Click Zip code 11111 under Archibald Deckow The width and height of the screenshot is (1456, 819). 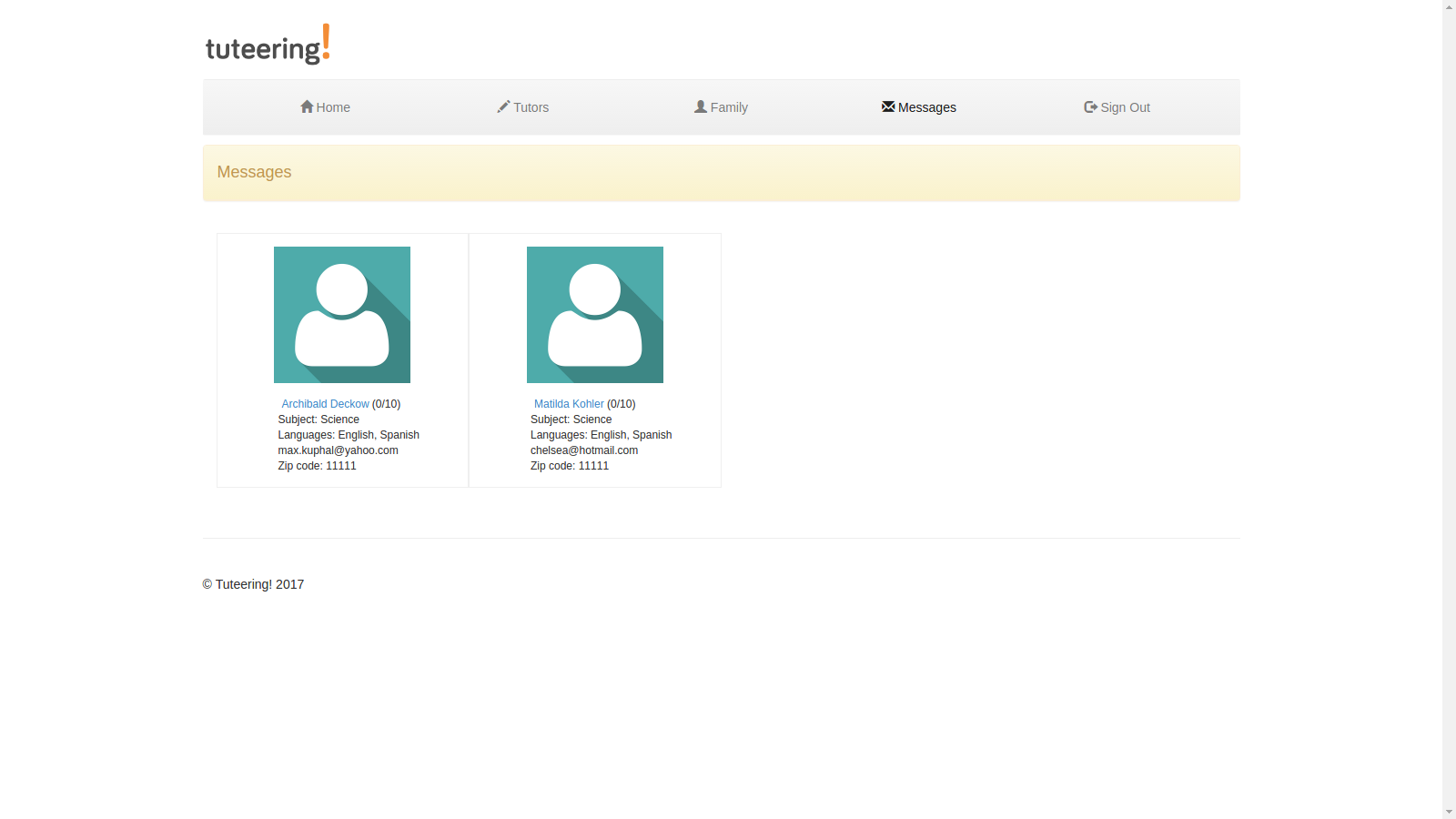(317, 466)
